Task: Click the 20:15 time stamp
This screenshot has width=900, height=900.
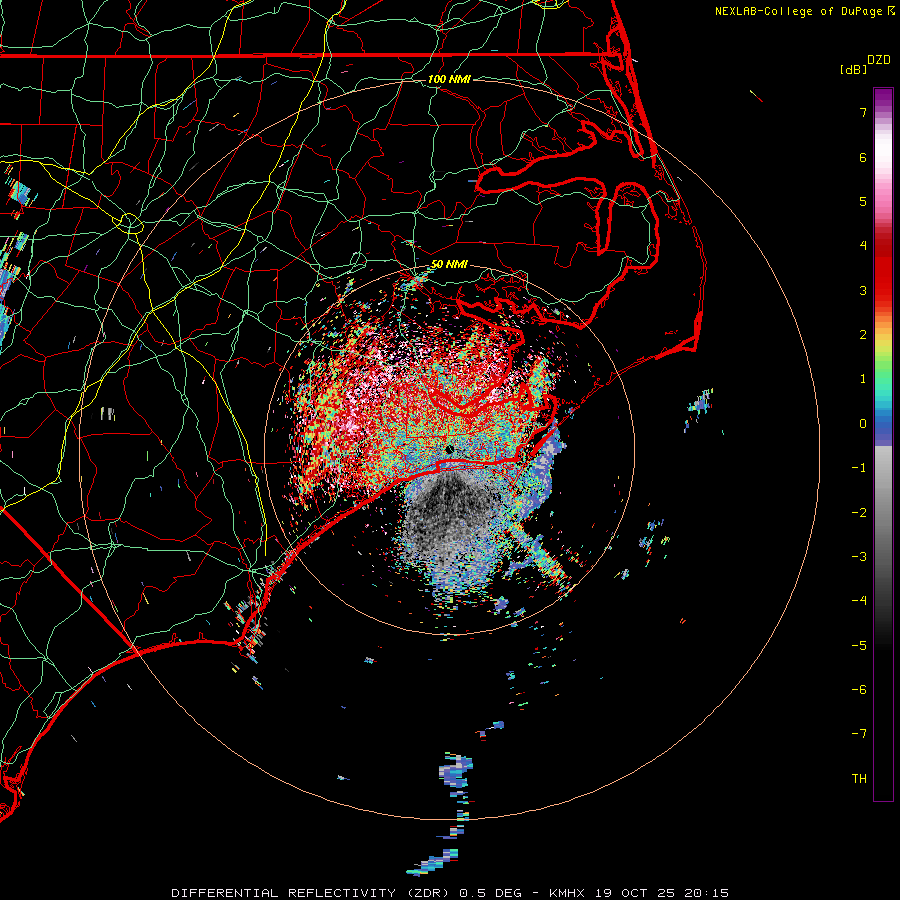Action: point(705,893)
